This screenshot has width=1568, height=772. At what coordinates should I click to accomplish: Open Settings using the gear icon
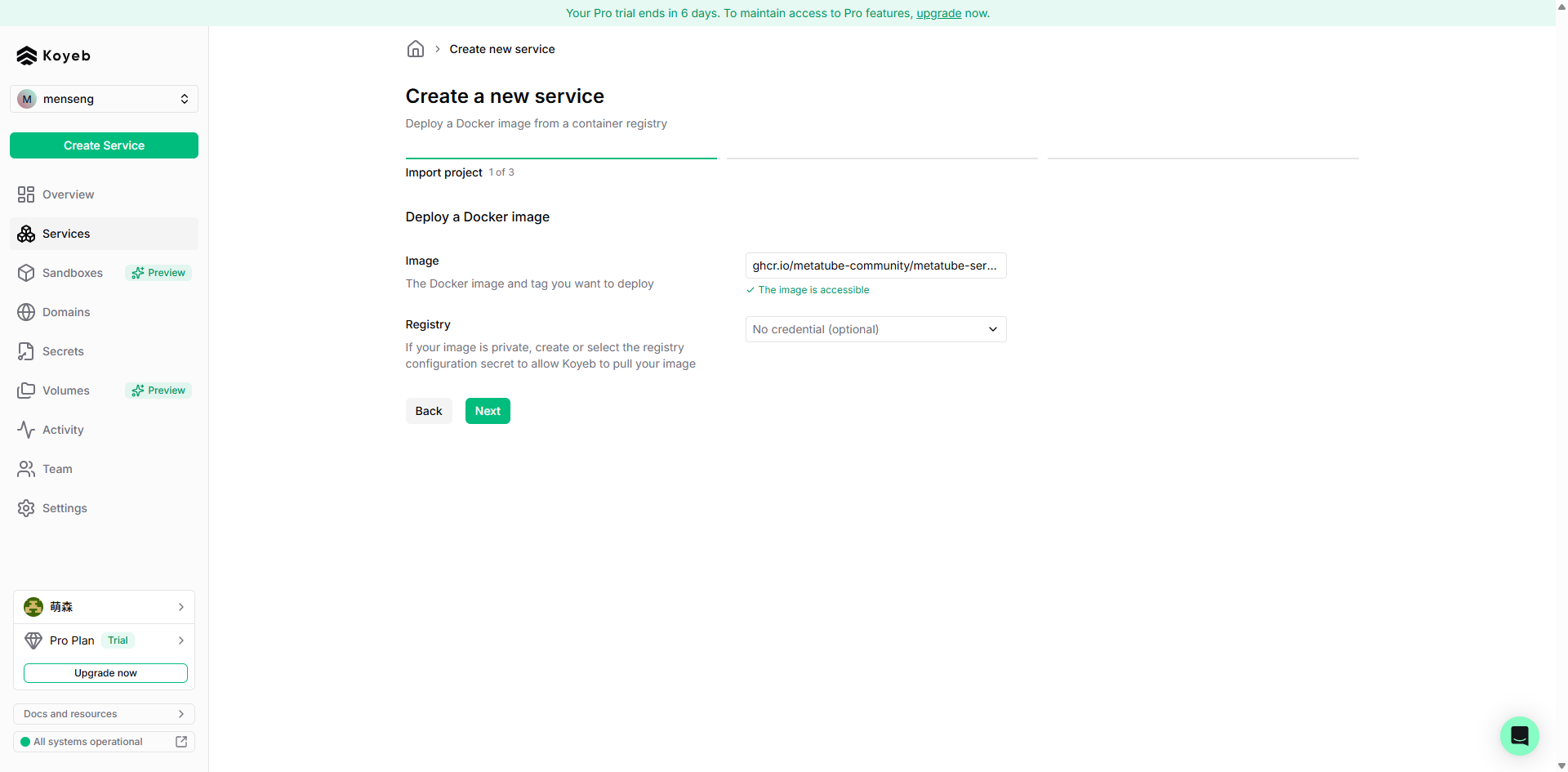[x=25, y=508]
